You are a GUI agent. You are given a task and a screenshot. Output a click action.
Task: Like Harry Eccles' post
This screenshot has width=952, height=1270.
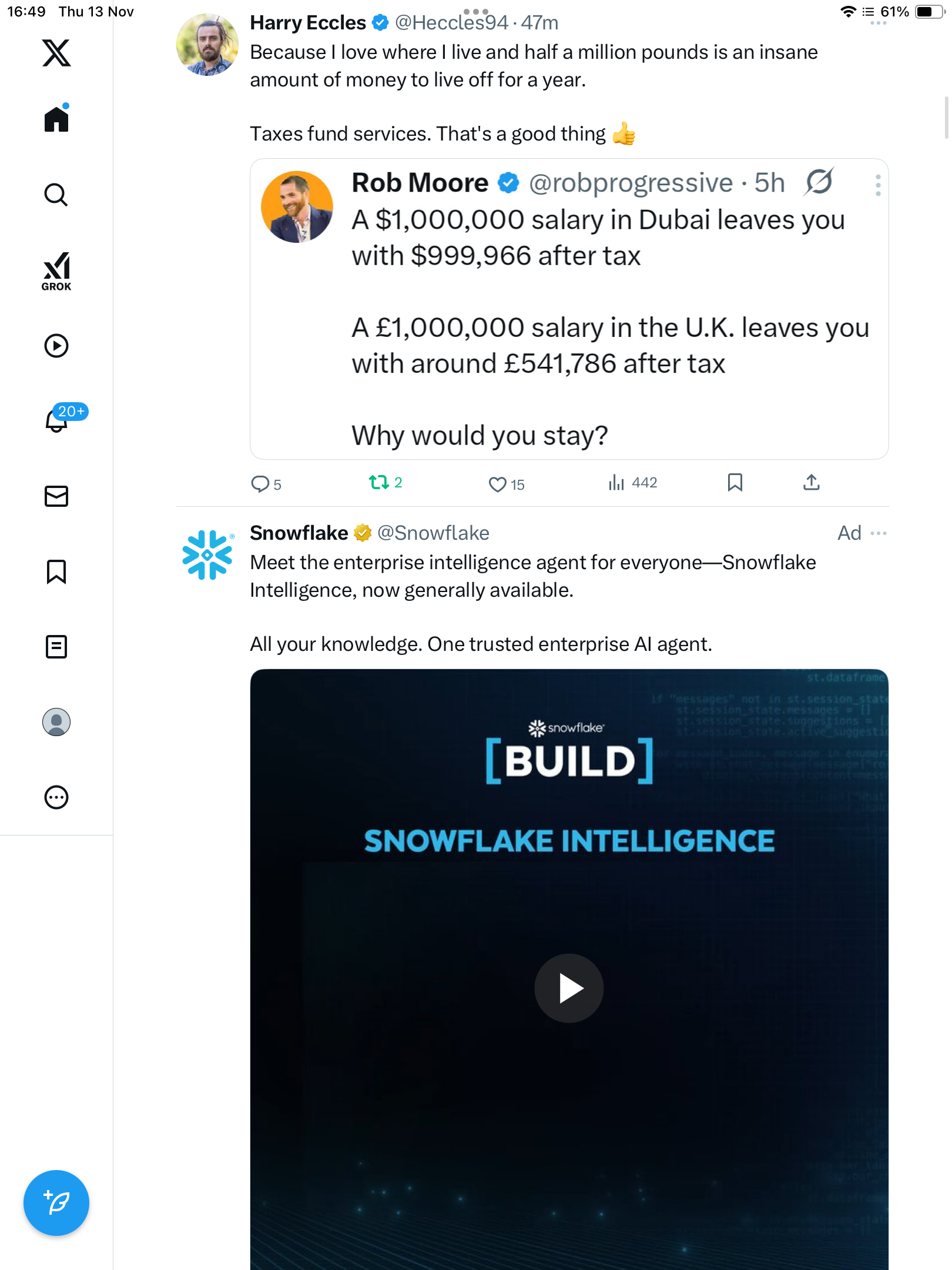pos(498,484)
